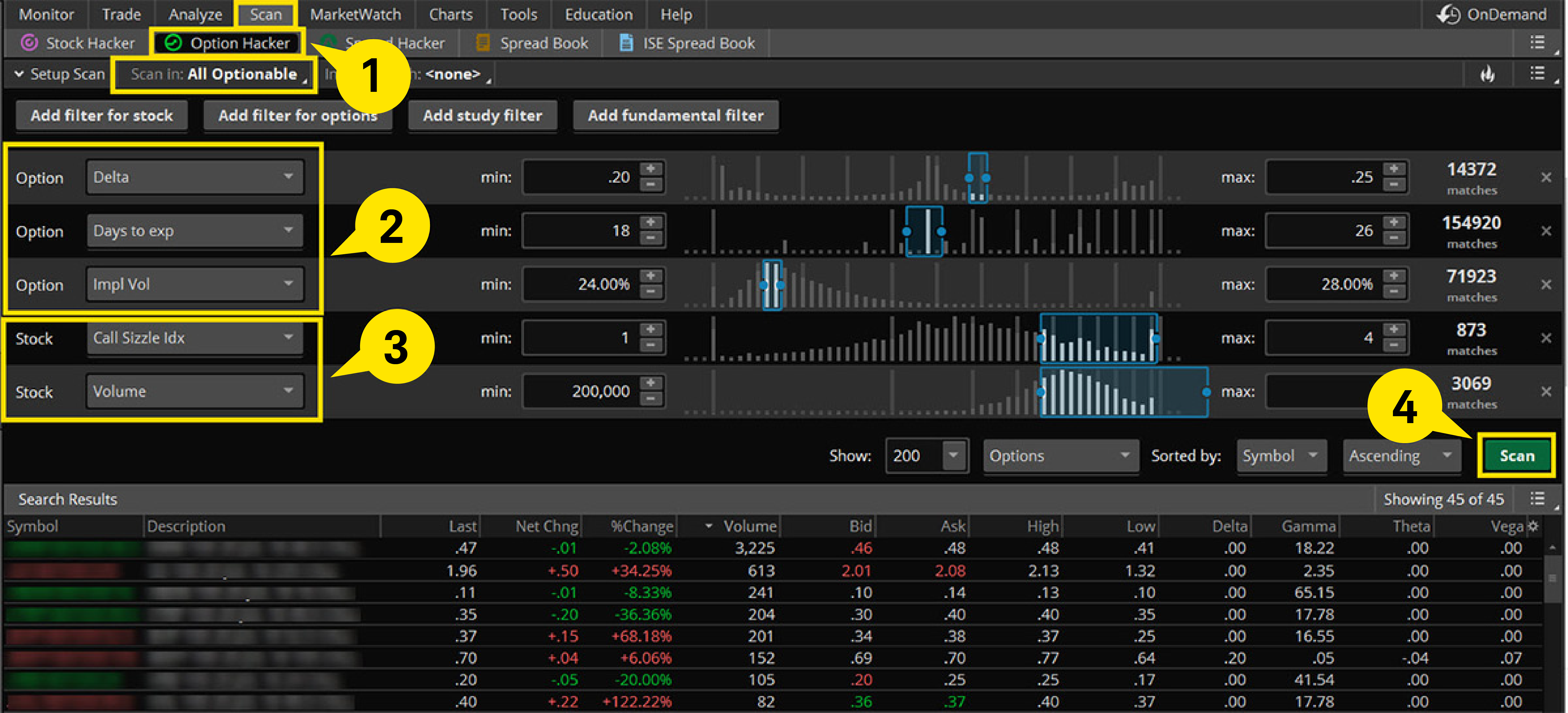Open the Education menu
The image size is (1568, 713).
(598, 14)
